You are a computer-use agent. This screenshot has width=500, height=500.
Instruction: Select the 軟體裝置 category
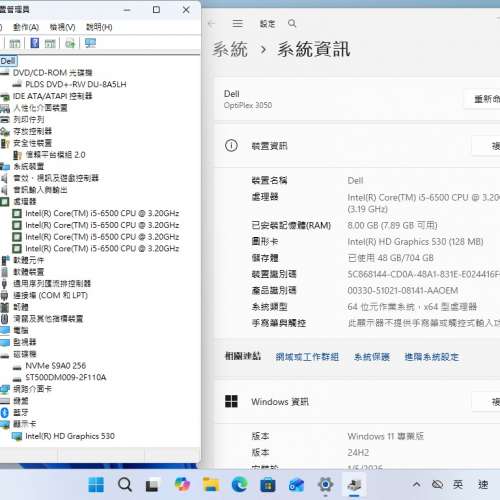coord(28,272)
